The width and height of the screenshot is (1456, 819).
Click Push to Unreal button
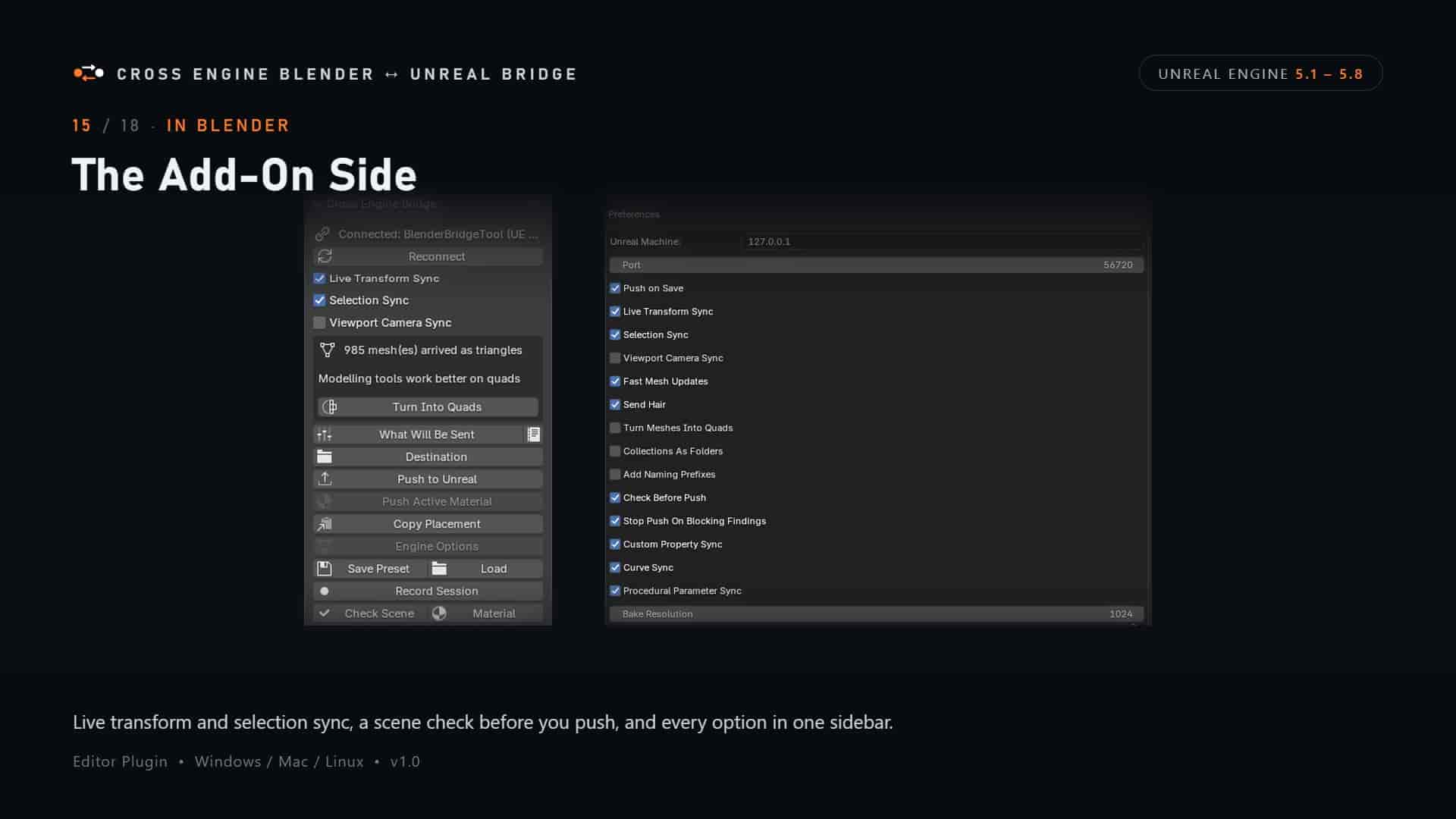(428, 479)
